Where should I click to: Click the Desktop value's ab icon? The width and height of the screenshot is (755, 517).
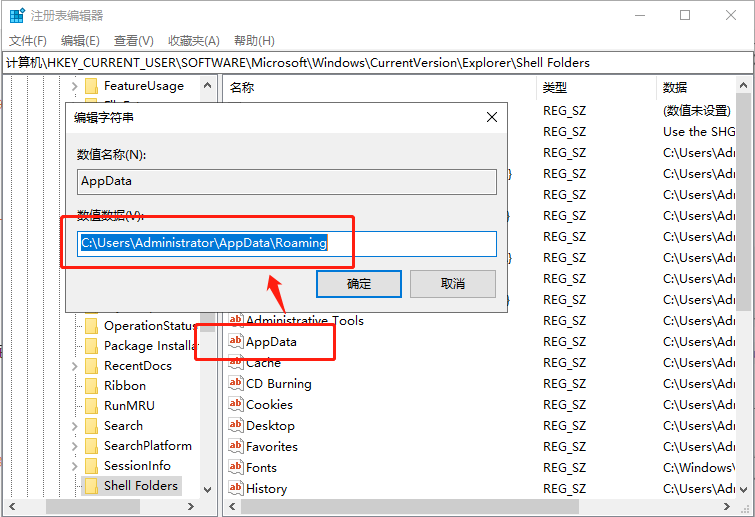tap(236, 426)
